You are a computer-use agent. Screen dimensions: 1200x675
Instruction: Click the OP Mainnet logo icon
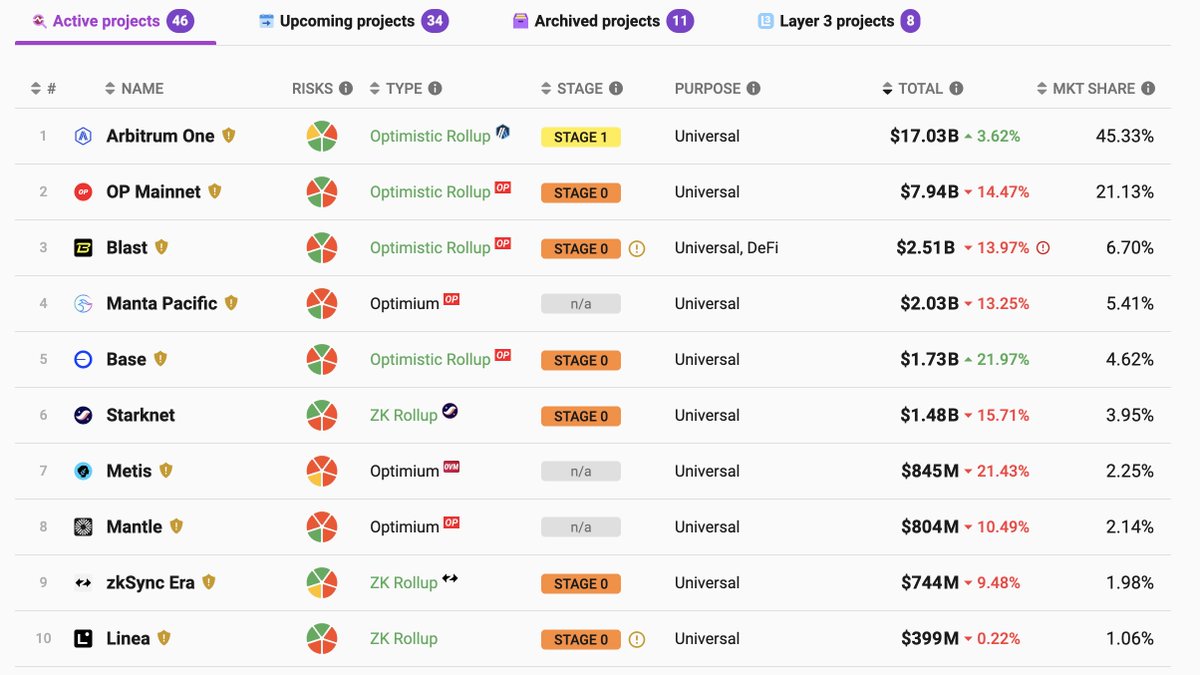pyautogui.click(x=84, y=192)
